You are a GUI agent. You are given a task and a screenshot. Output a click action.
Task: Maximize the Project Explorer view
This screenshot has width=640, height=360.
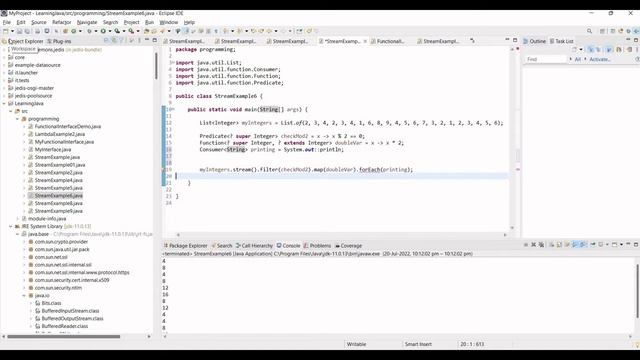pyautogui.click(x=155, y=40)
